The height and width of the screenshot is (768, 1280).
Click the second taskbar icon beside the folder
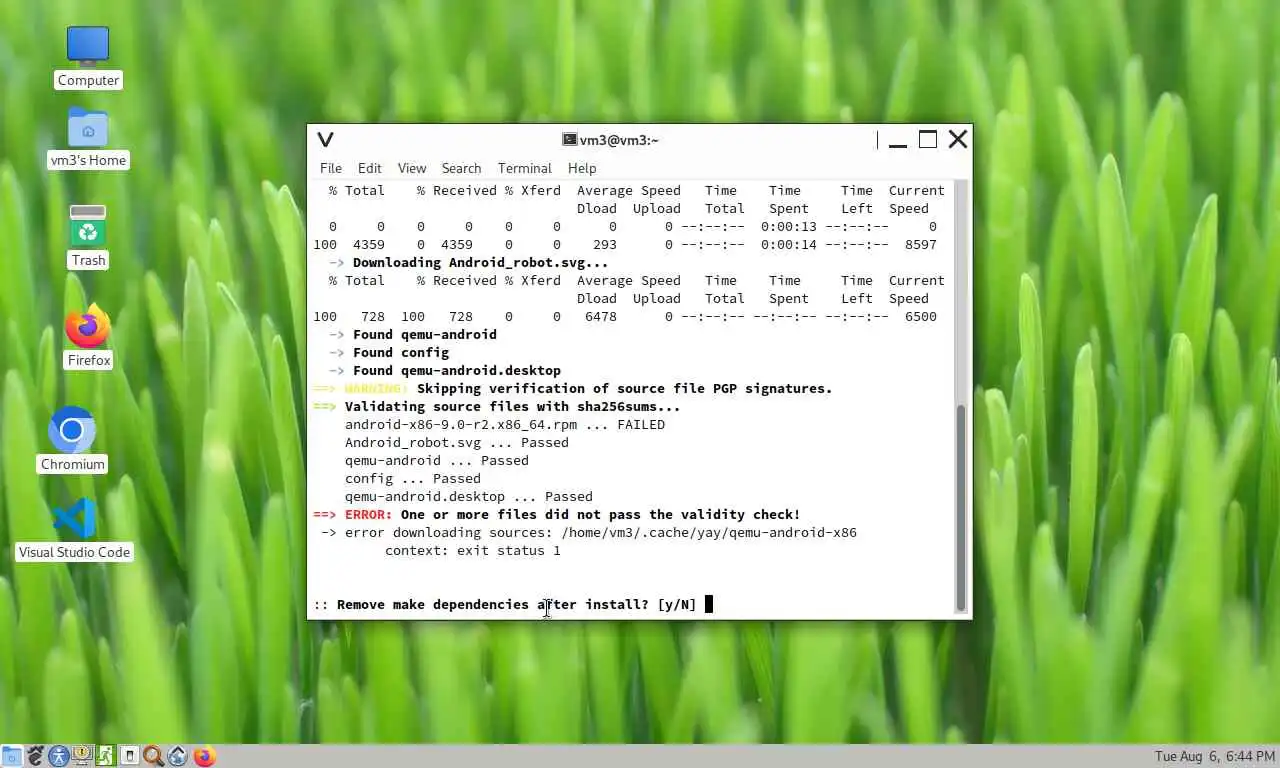[36, 756]
